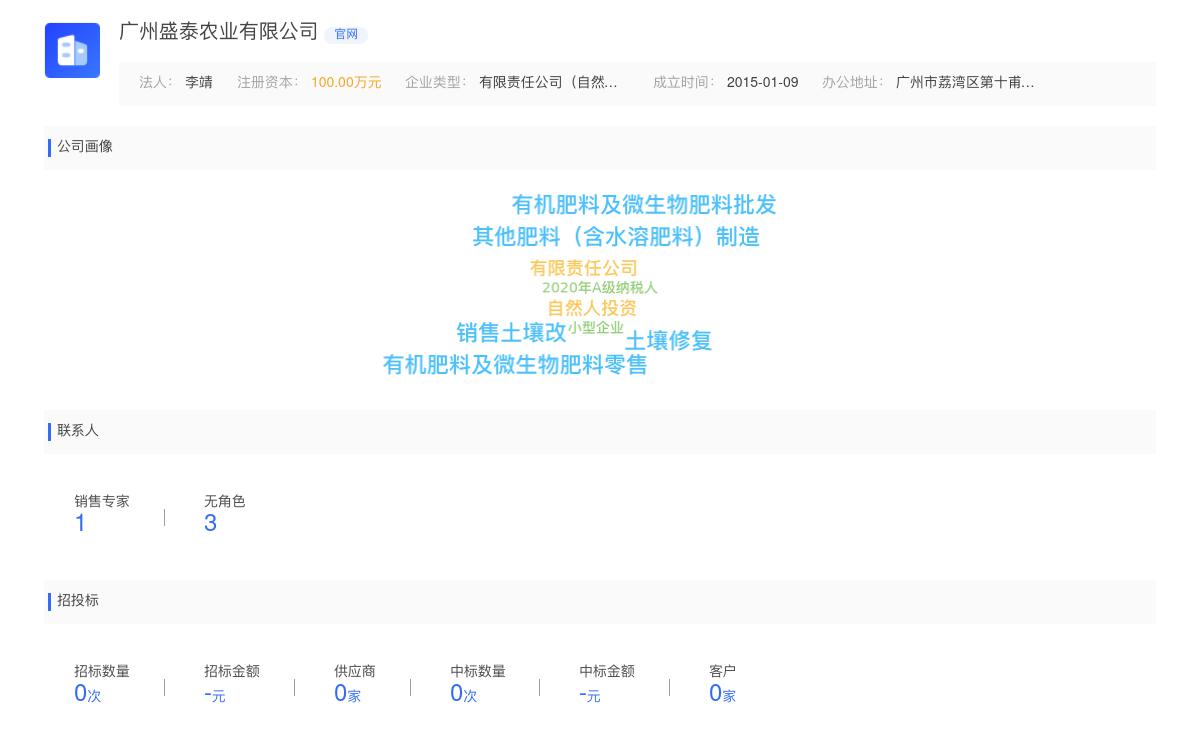Click the 客户 label
The image size is (1200, 752).
point(723,671)
